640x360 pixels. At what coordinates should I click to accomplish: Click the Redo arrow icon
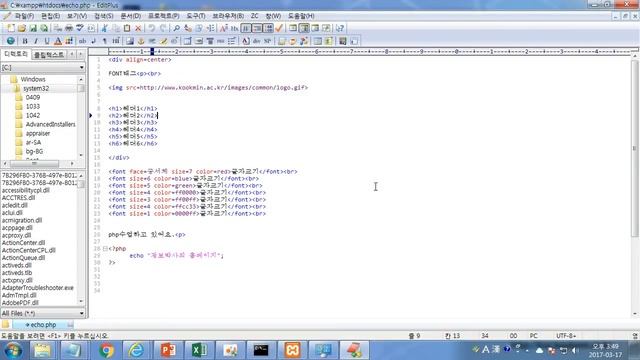tap(163, 28)
